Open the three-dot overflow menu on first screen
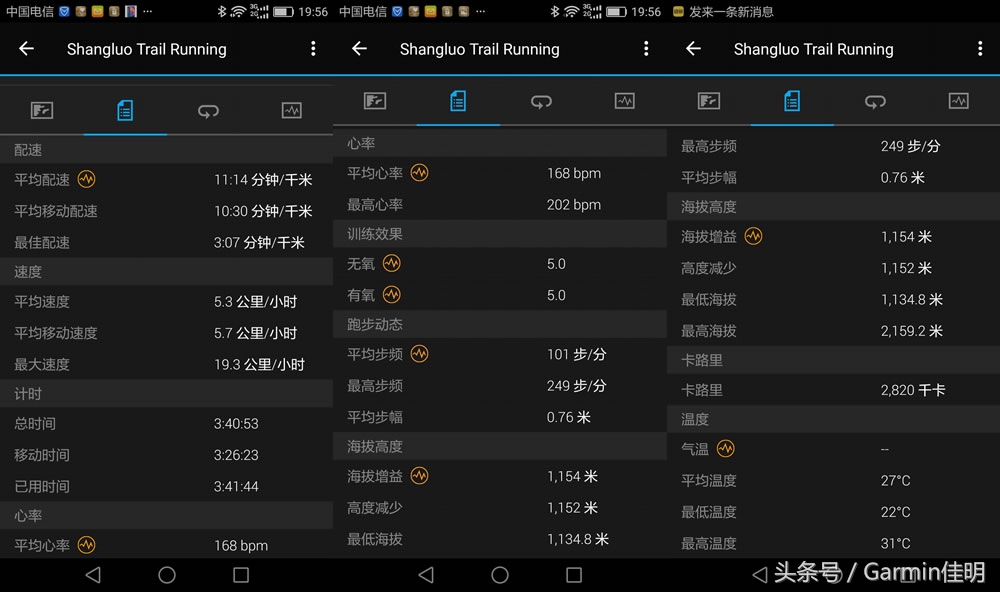Image resolution: width=1000 pixels, height=592 pixels. 312,48
